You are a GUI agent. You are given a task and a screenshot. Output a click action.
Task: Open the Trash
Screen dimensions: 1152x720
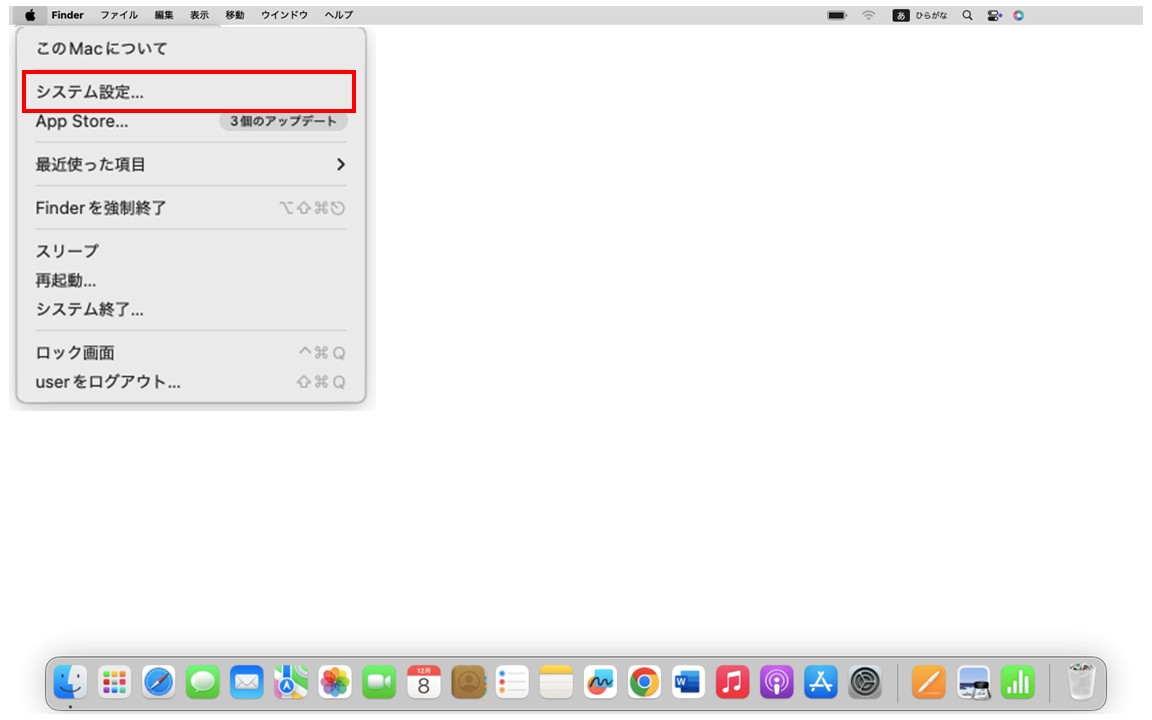pos(1080,683)
